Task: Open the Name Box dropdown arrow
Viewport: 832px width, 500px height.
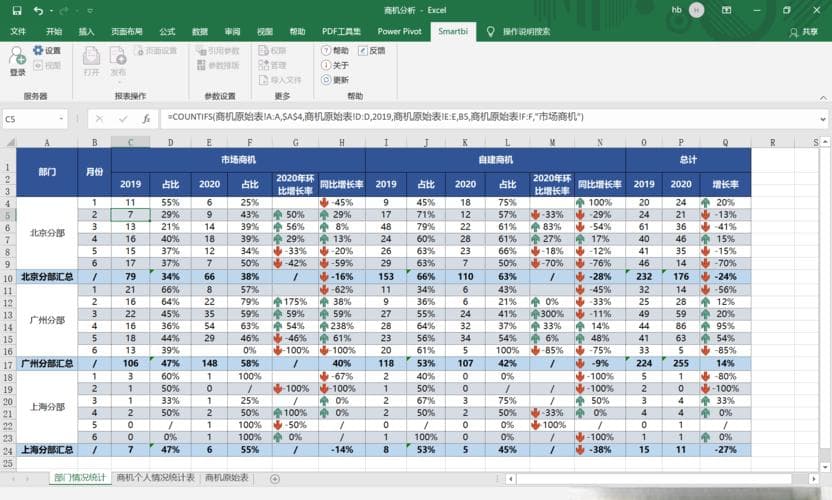Action: tap(62, 119)
